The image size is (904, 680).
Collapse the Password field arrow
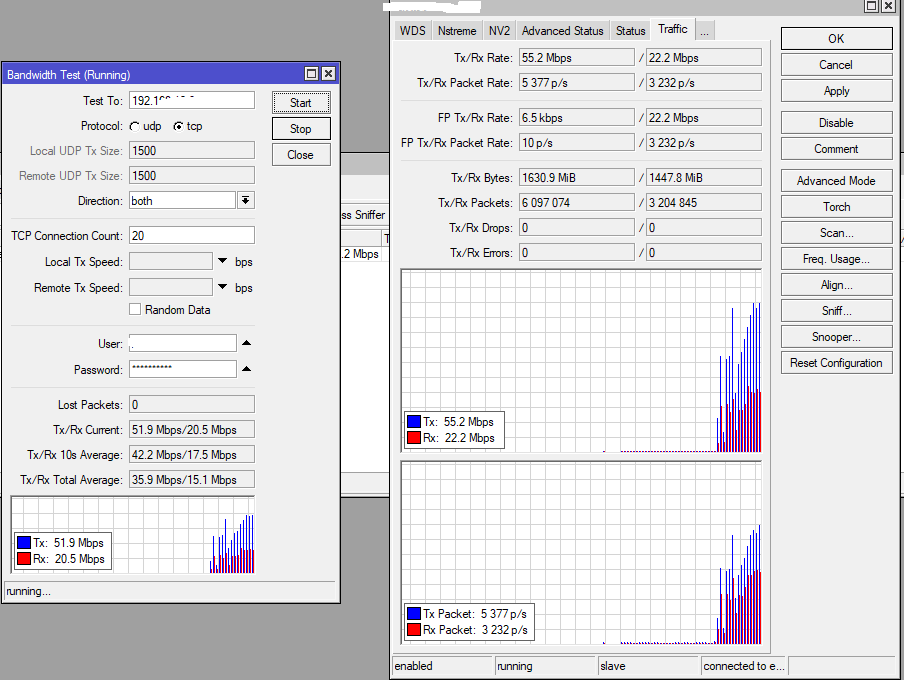click(246, 369)
